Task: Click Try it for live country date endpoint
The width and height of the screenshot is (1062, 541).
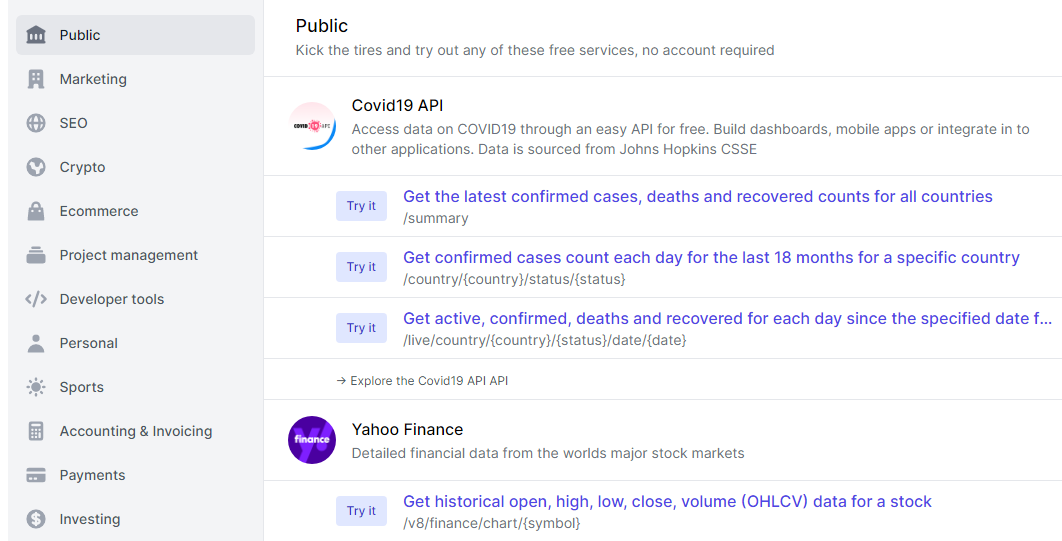Action: pyautogui.click(x=361, y=328)
